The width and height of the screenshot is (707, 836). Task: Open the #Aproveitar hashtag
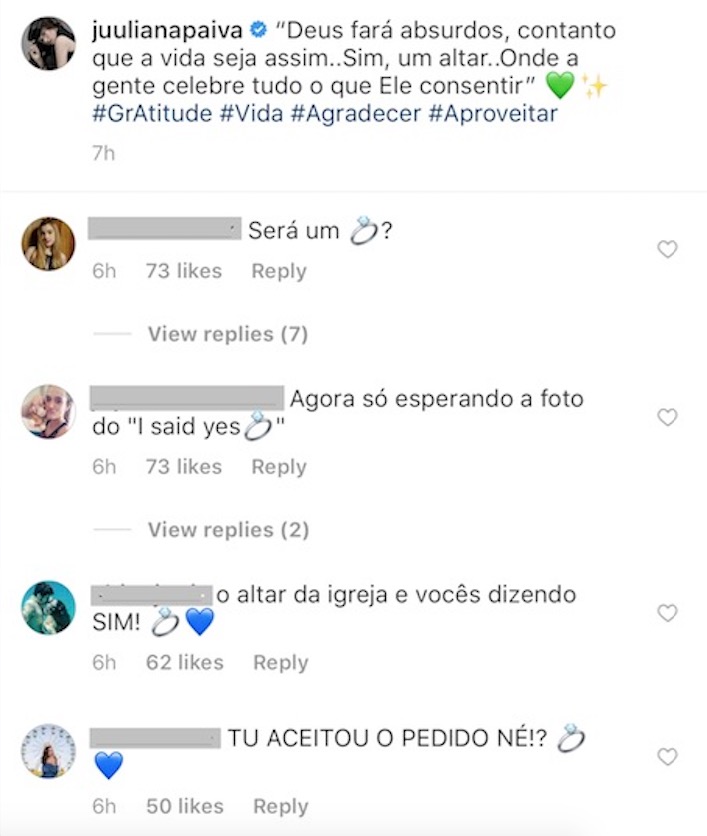[x=493, y=114]
